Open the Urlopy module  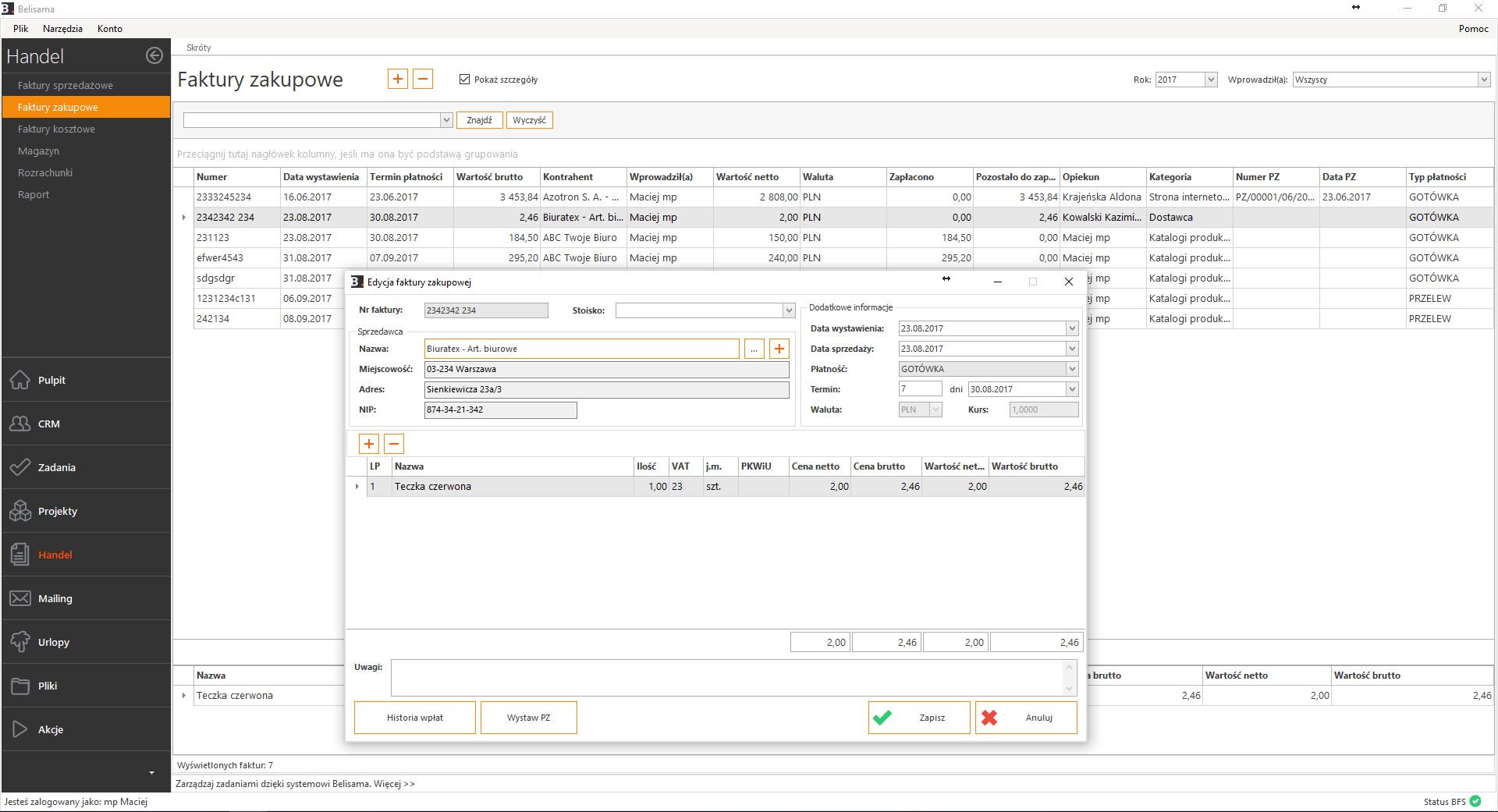point(53,642)
